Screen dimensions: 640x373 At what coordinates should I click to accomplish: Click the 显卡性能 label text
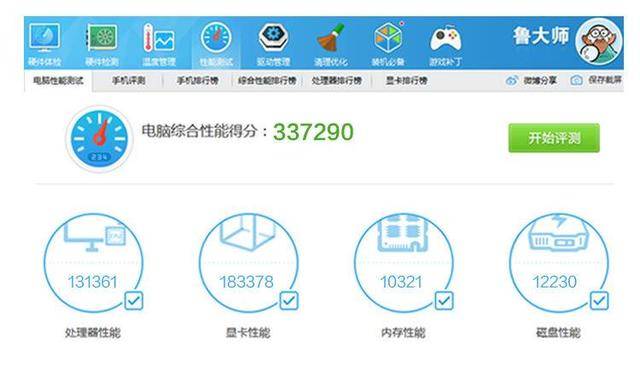click(x=248, y=333)
